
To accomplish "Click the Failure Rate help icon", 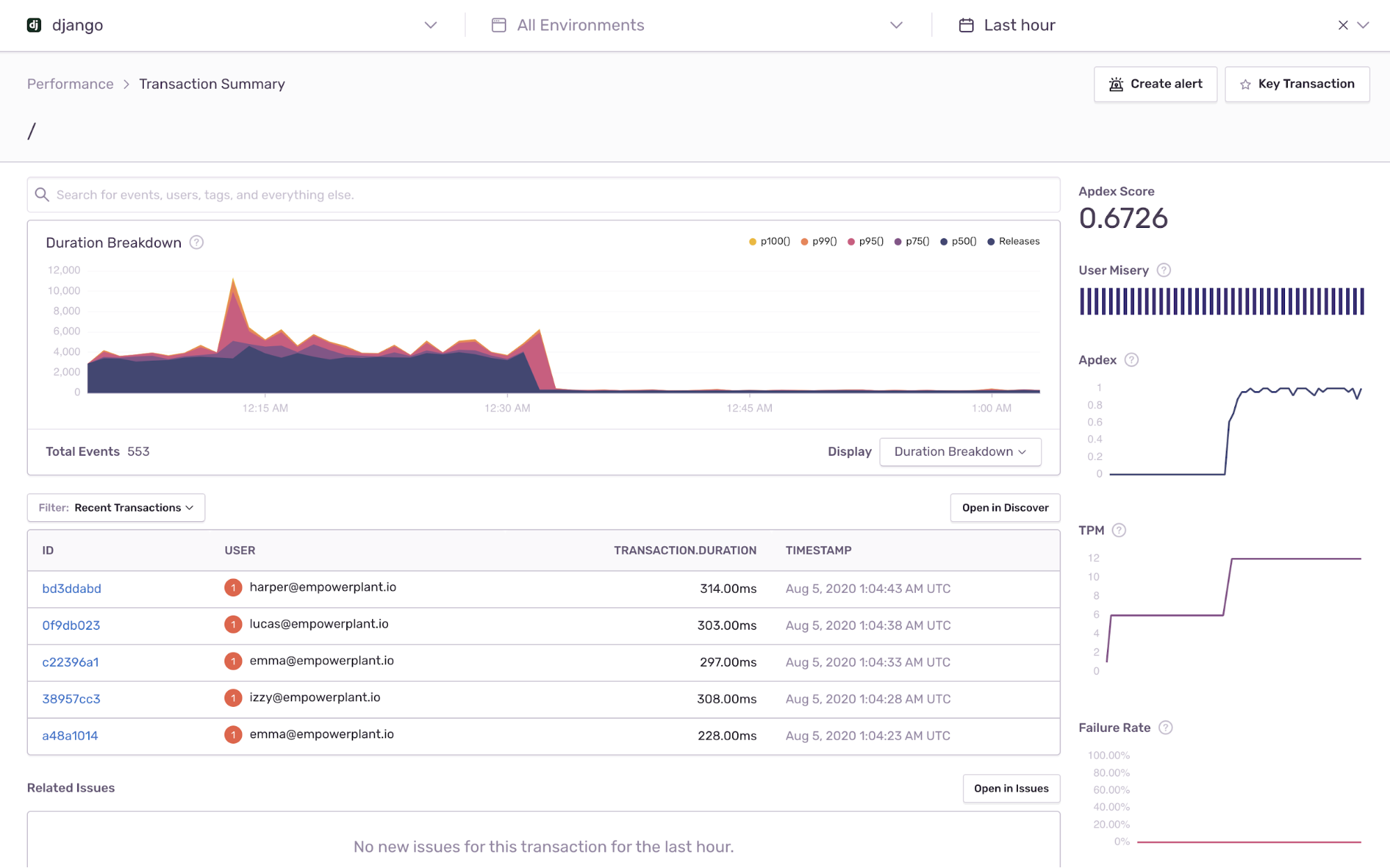I will (x=1165, y=728).
